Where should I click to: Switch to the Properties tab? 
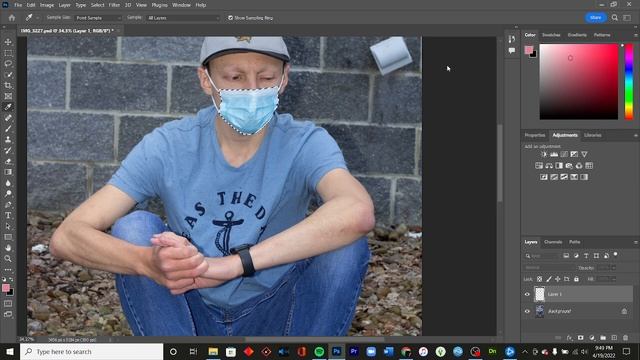(x=535, y=135)
